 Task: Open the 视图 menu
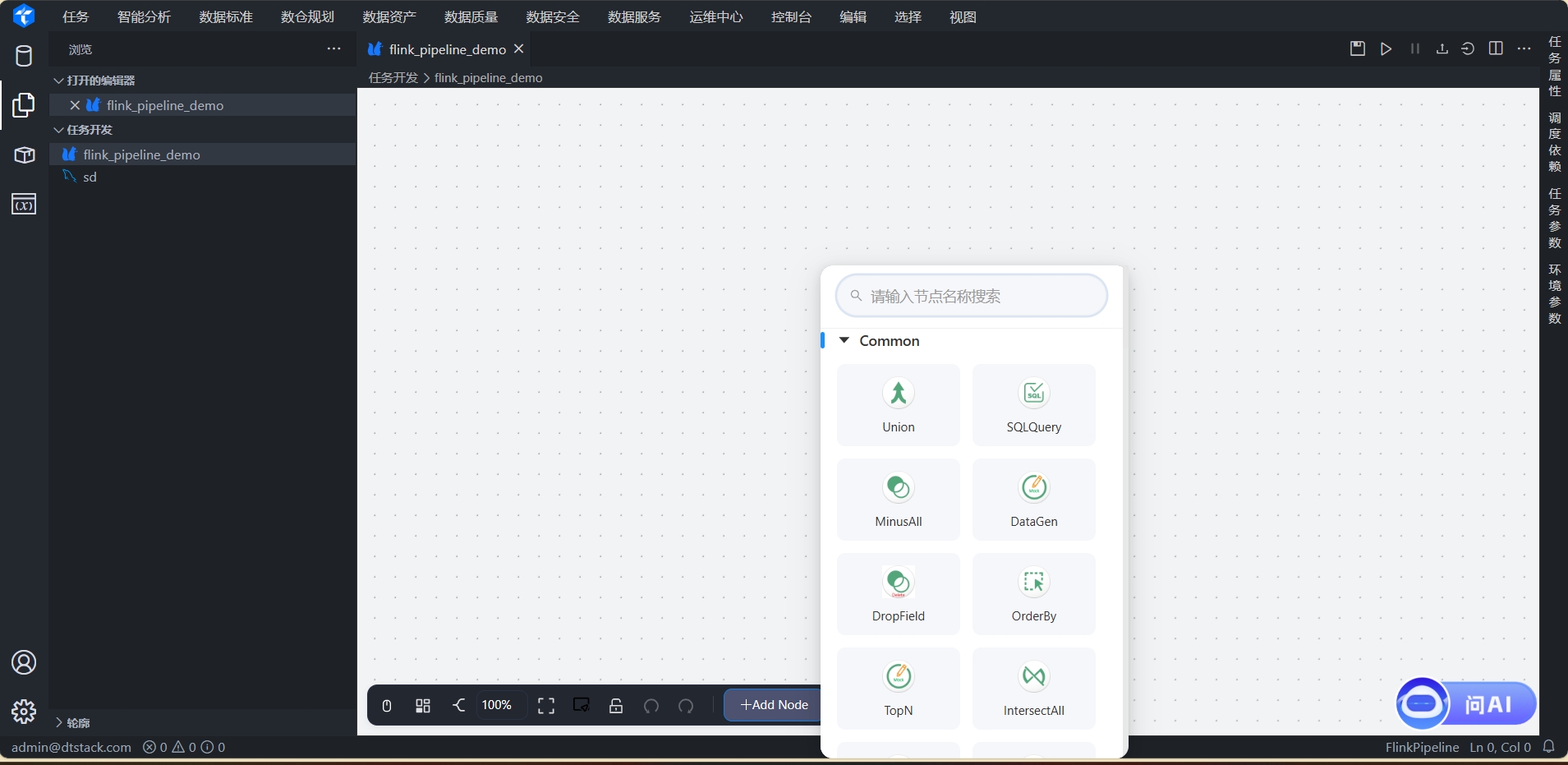[963, 16]
